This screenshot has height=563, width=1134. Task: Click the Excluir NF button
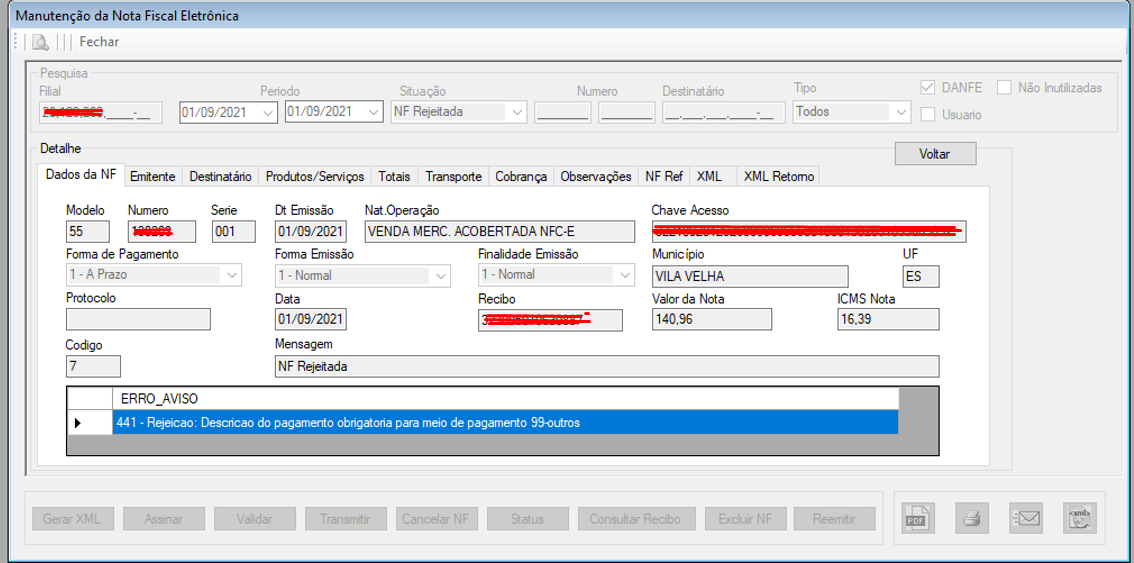pos(746,519)
